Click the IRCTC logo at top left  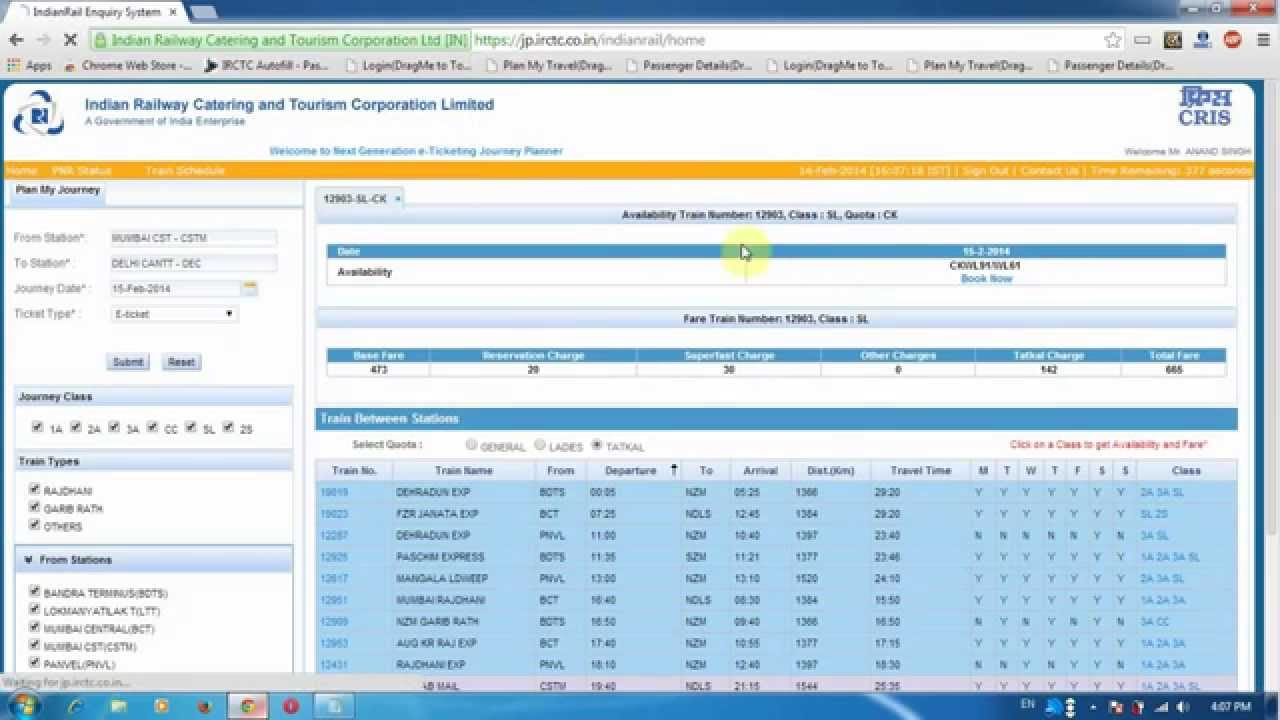(38, 112)
